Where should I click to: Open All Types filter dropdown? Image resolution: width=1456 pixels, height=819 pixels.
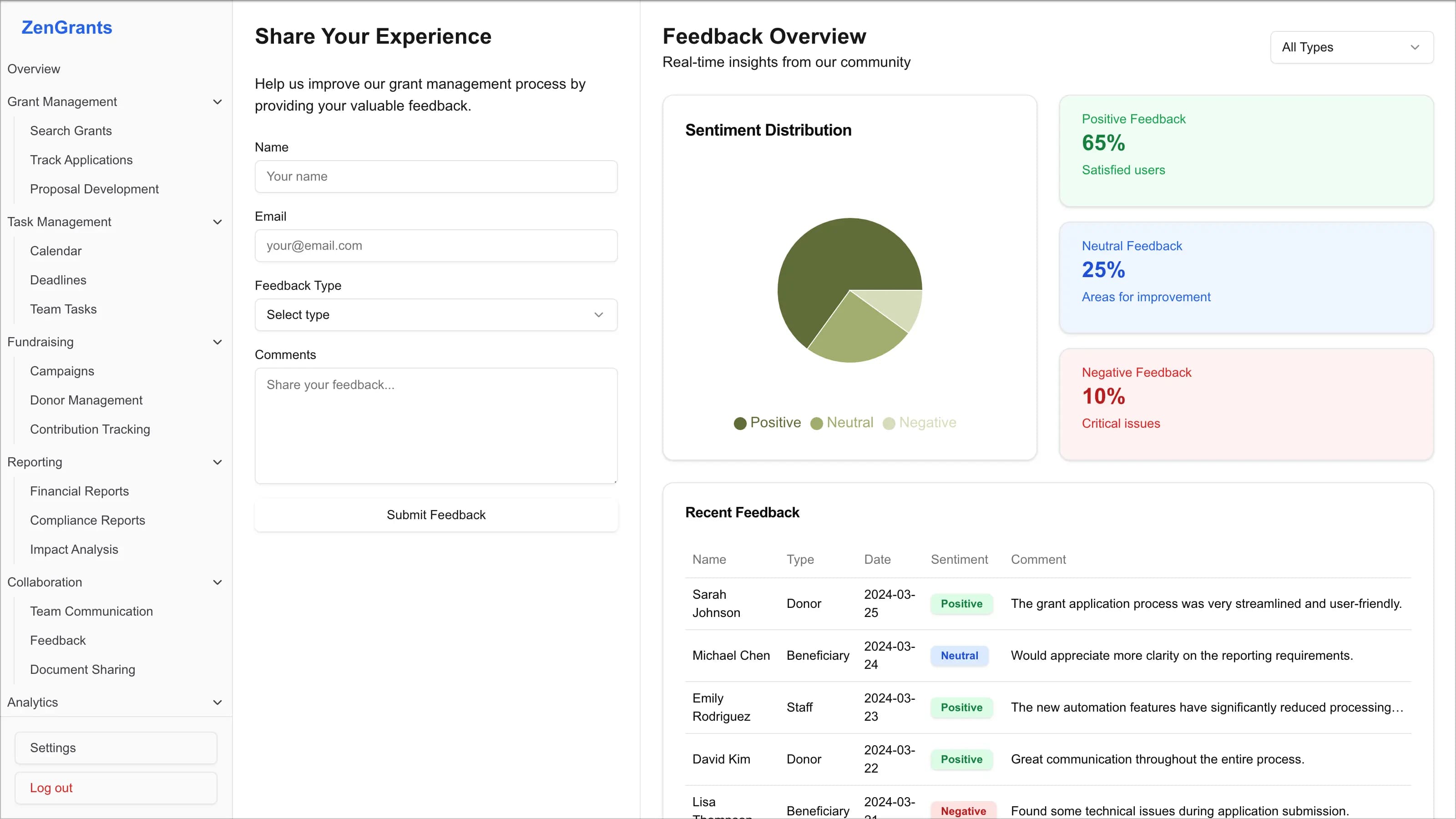pos(1351,47)
